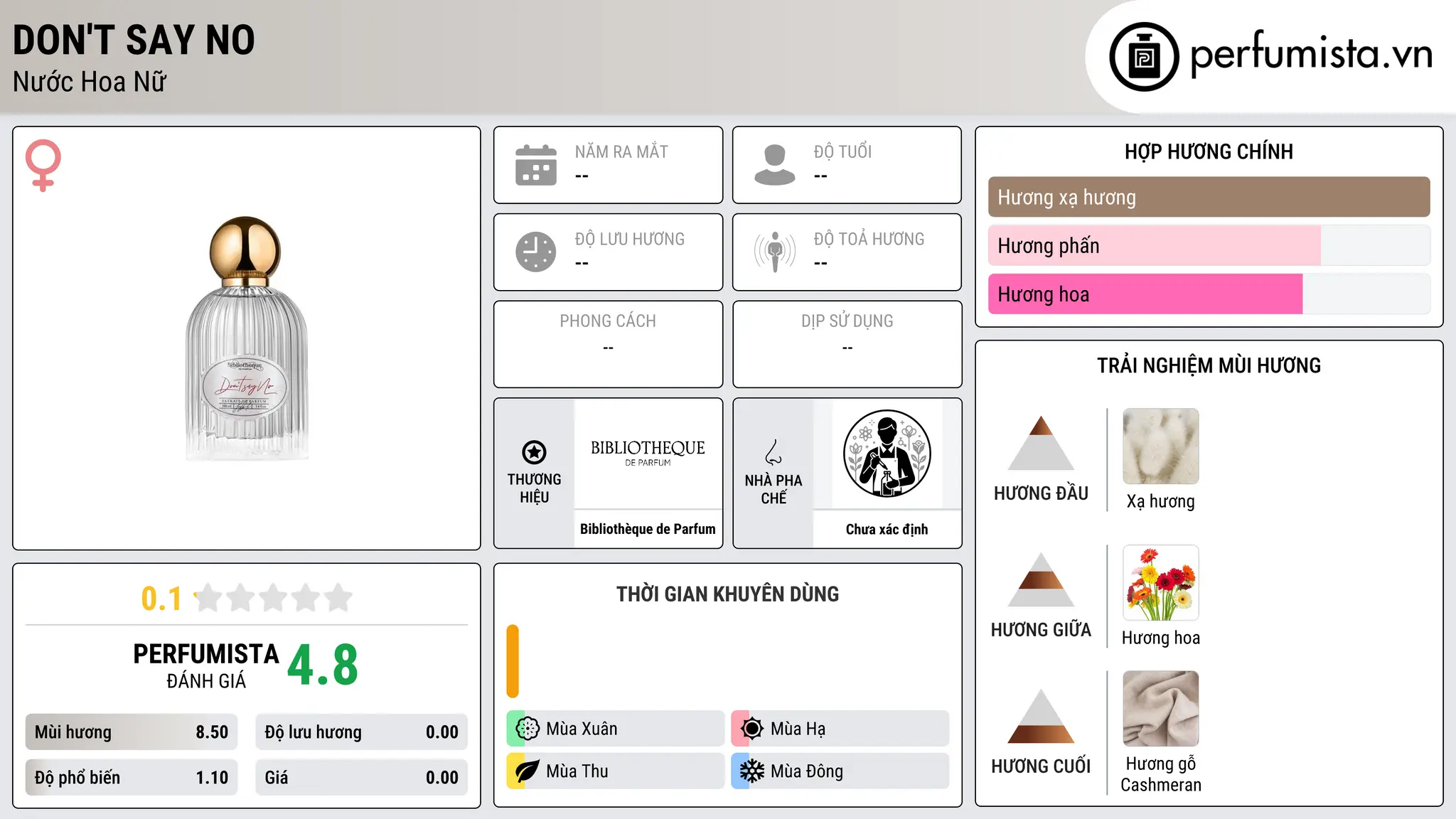Open the Hương gỗ Cashmeran fabric thumbnail
The width and height of the screenshot is (1456, 819).
1160,709
